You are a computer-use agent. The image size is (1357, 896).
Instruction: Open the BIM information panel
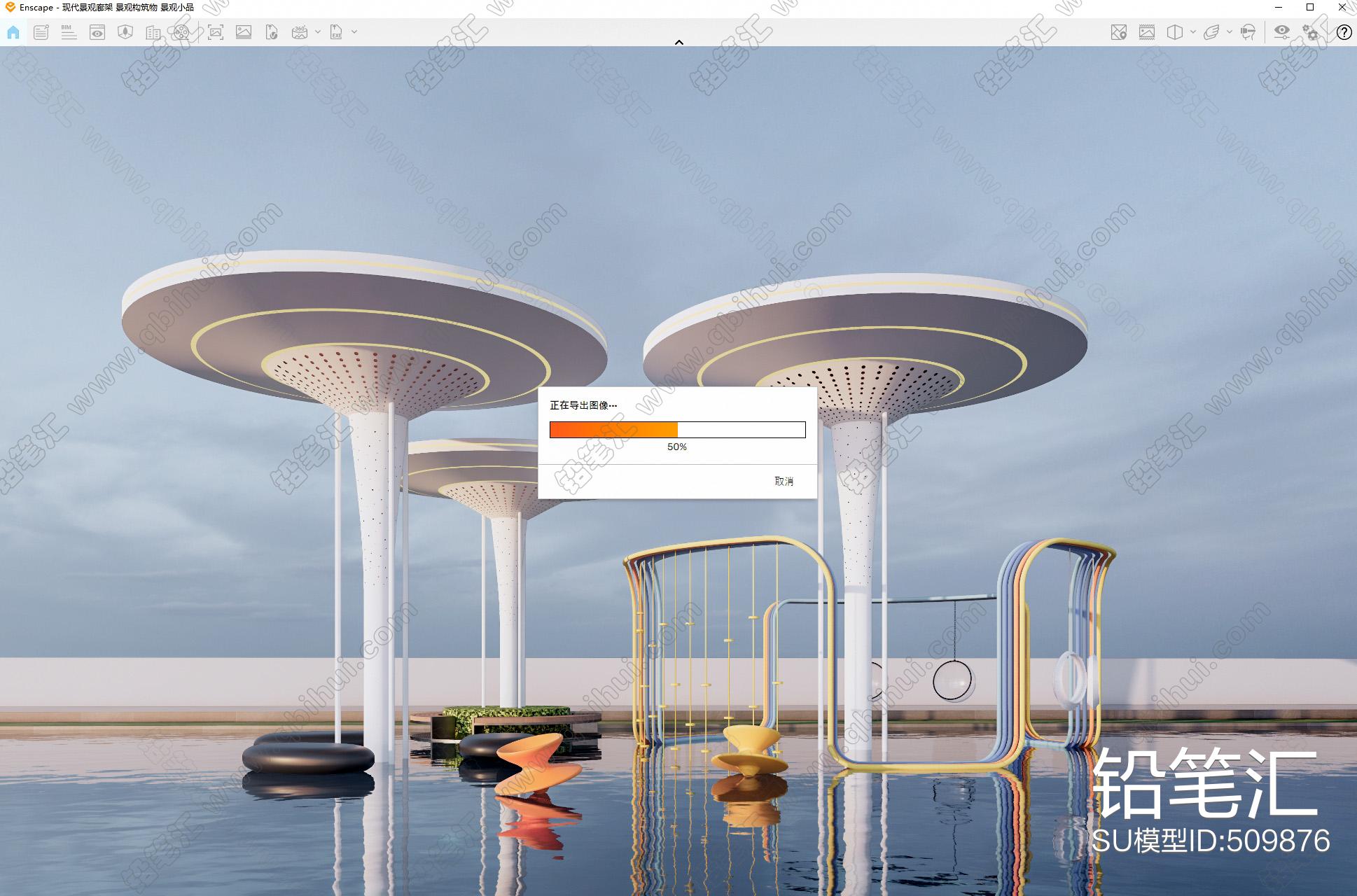point(69,32)
